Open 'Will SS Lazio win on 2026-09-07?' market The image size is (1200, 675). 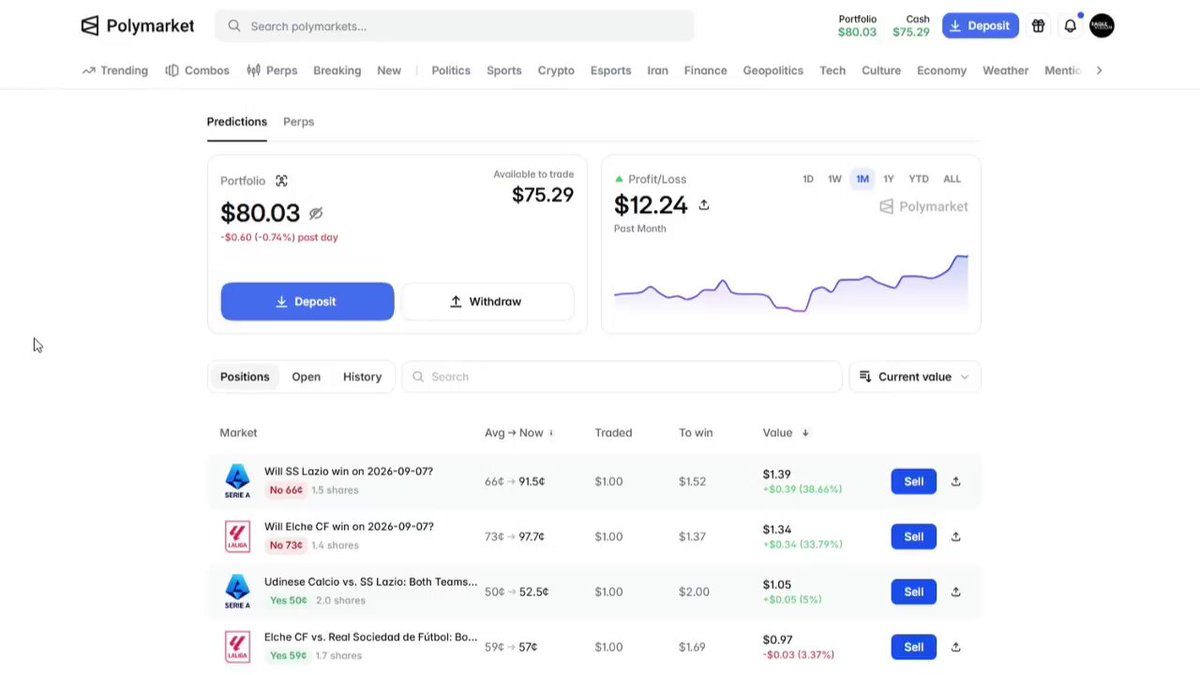click(x=348, y=471)
